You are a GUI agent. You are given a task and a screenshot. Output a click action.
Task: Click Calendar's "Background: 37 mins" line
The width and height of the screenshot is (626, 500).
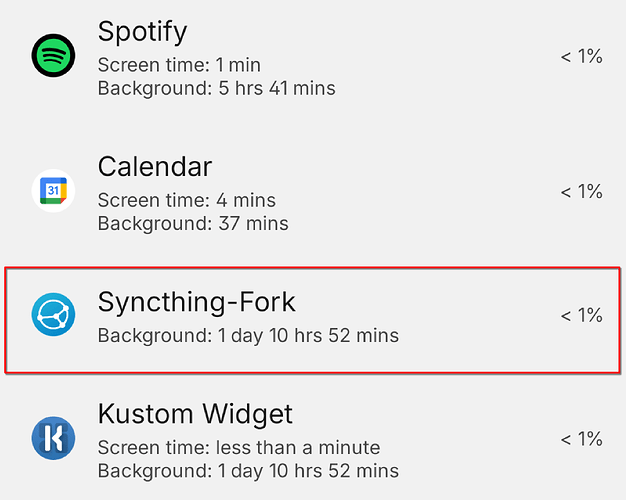(x=193, y=223)
